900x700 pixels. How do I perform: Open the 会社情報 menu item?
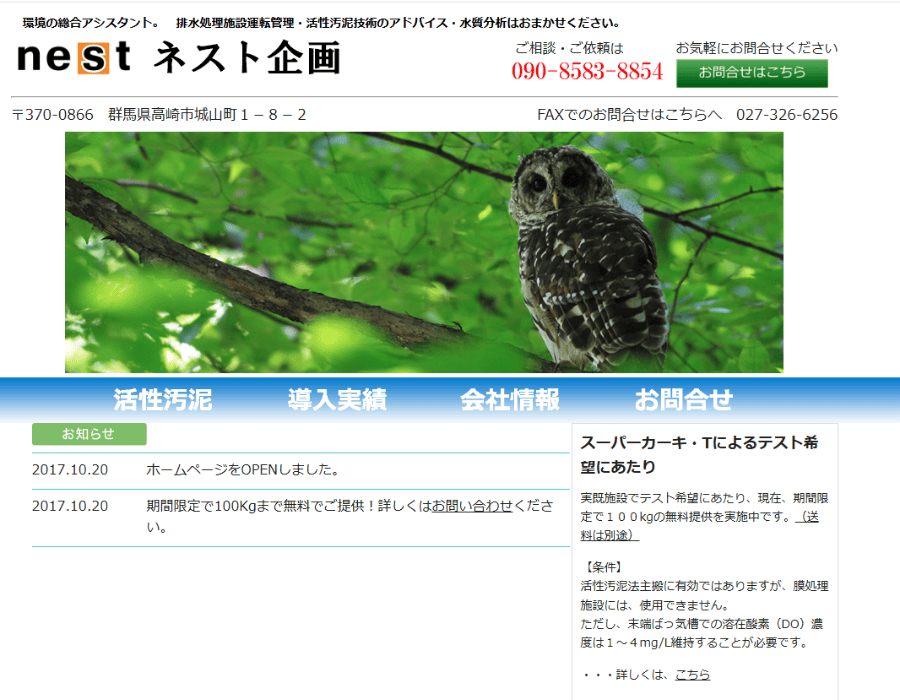[x=510, y=400]
